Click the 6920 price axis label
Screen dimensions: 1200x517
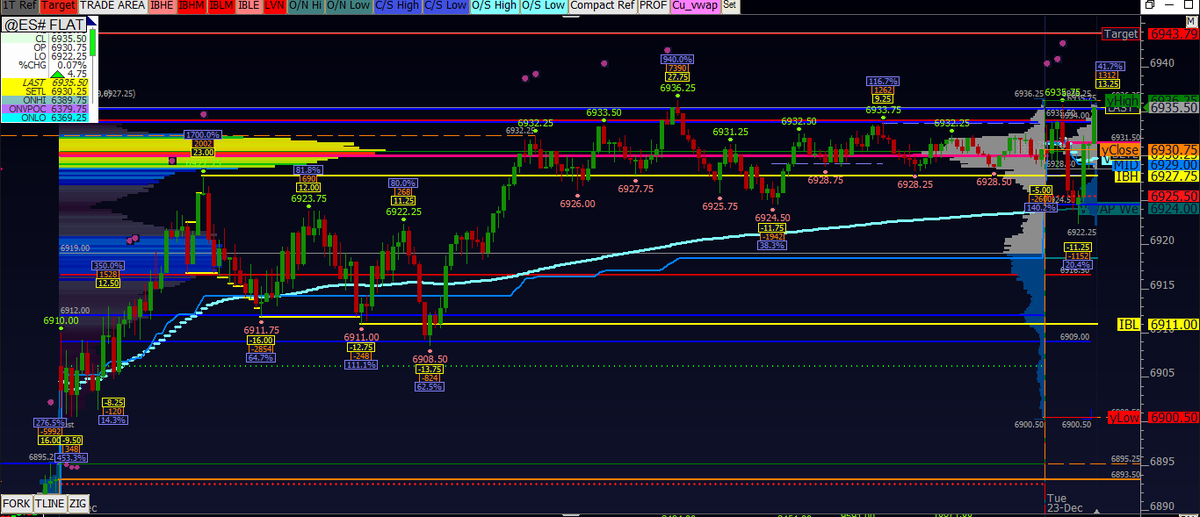pyautogui.click(x=1163, y=240)
